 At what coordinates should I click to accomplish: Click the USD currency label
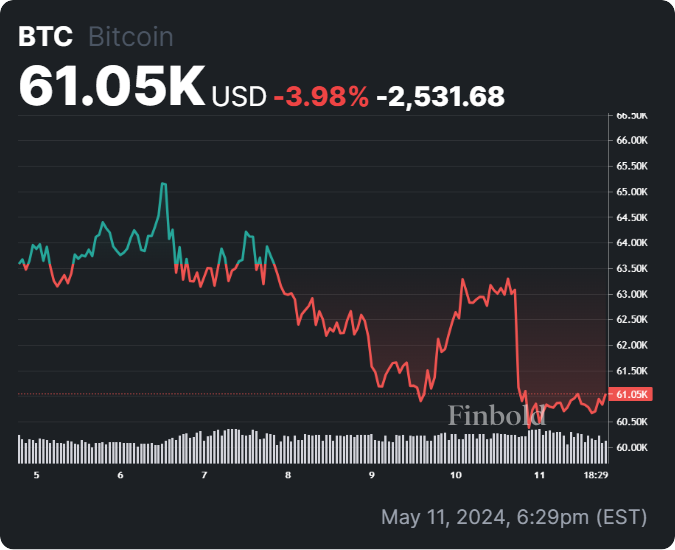tap(239, 96)
